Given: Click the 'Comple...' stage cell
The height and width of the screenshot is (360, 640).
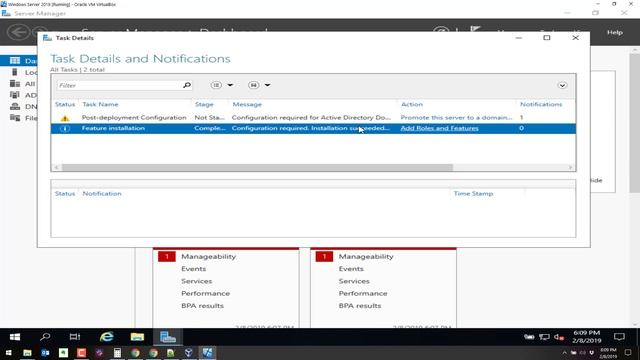Looking at the screenshot, I should (x=210, y=128).
